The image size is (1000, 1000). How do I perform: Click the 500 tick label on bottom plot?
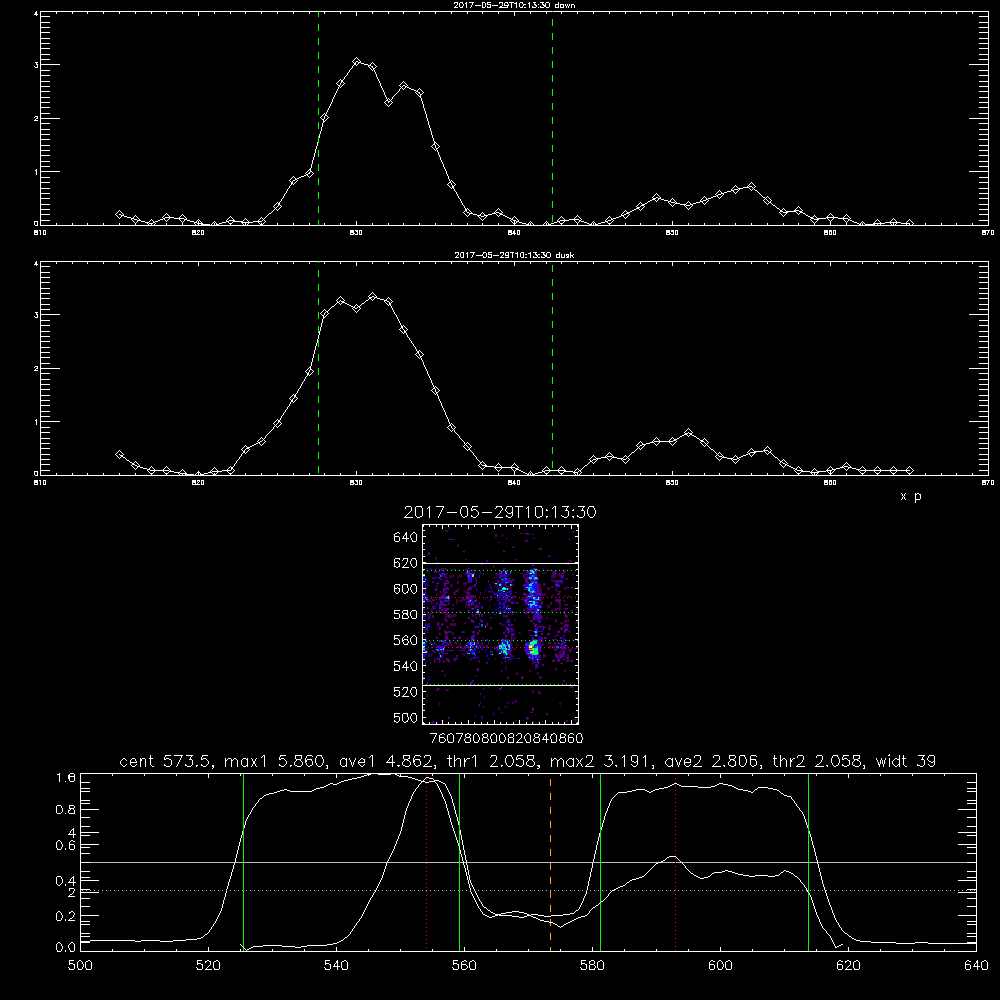point(80,966)
